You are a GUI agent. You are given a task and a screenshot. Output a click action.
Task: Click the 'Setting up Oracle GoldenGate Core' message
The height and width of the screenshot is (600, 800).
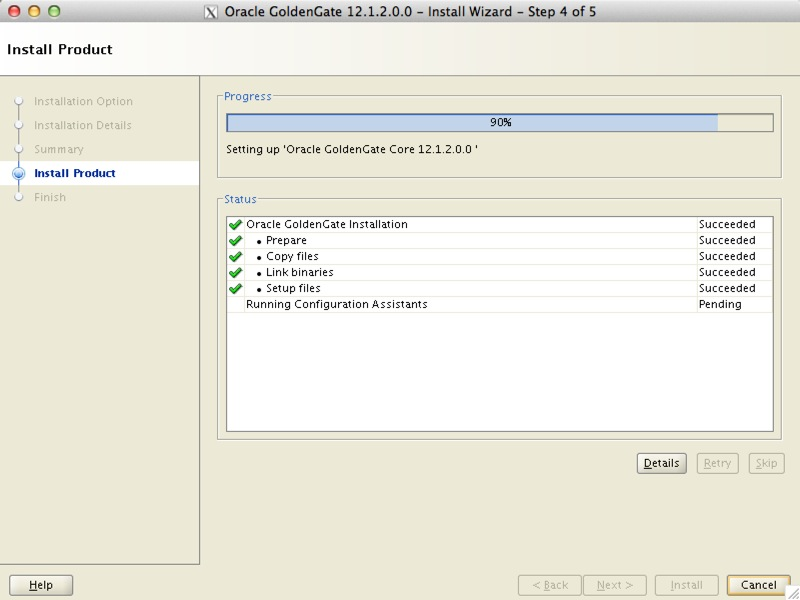coord(352,149)
